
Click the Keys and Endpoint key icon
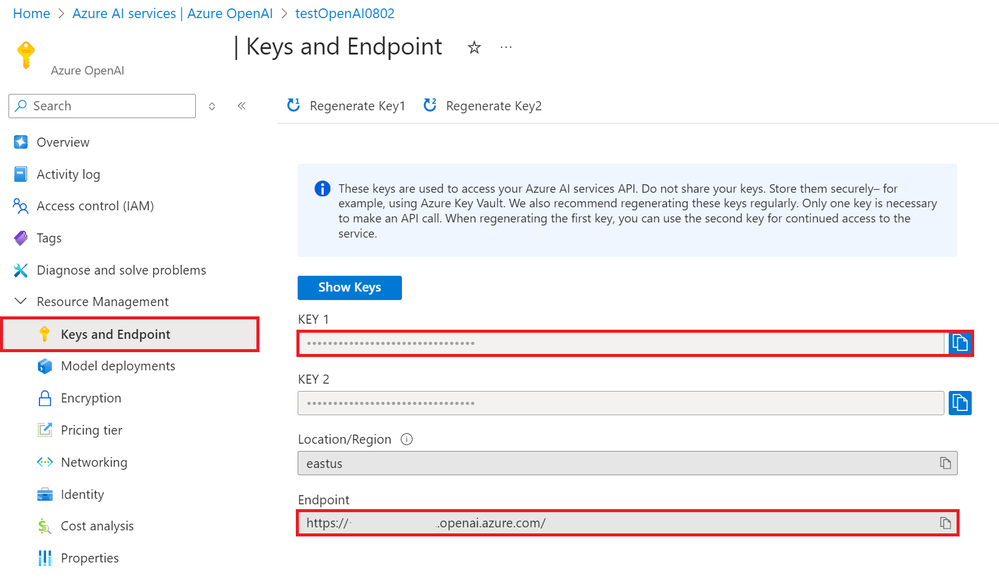[44, 334]
